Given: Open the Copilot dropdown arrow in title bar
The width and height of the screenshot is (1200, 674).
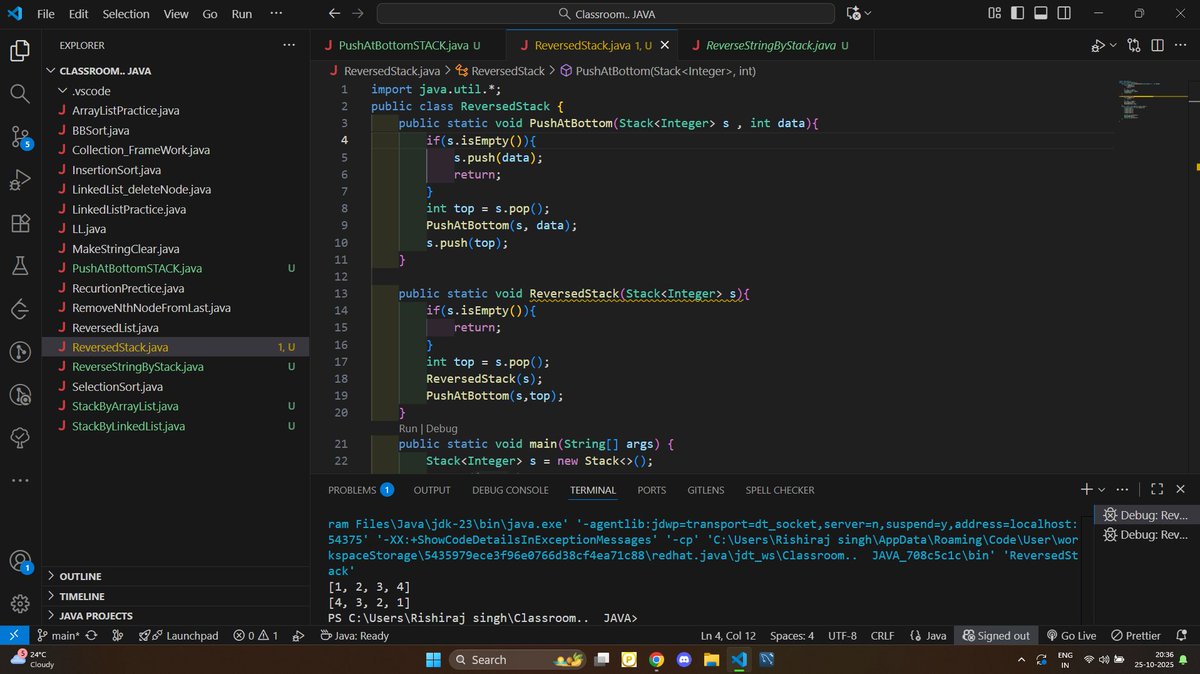Looking at the screenshot, I should tap(867, 13).
